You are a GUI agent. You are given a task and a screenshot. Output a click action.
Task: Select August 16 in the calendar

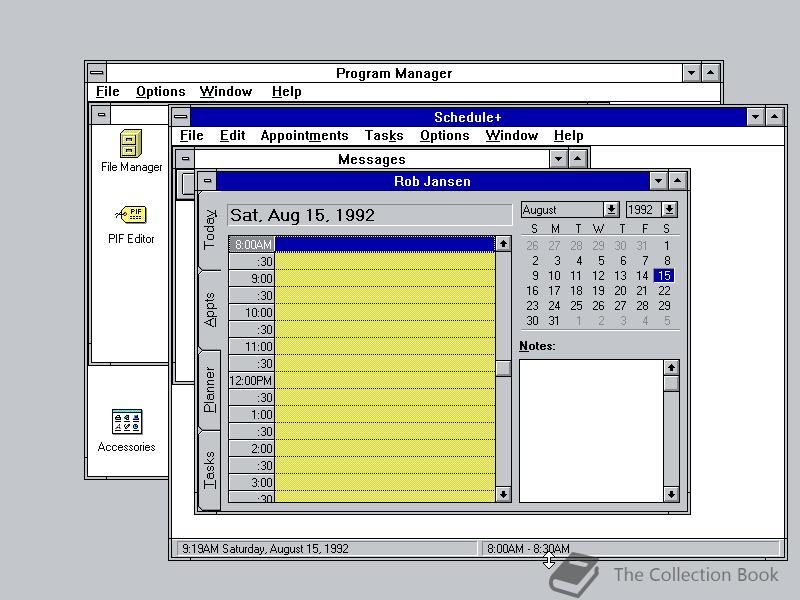[532, 291]
